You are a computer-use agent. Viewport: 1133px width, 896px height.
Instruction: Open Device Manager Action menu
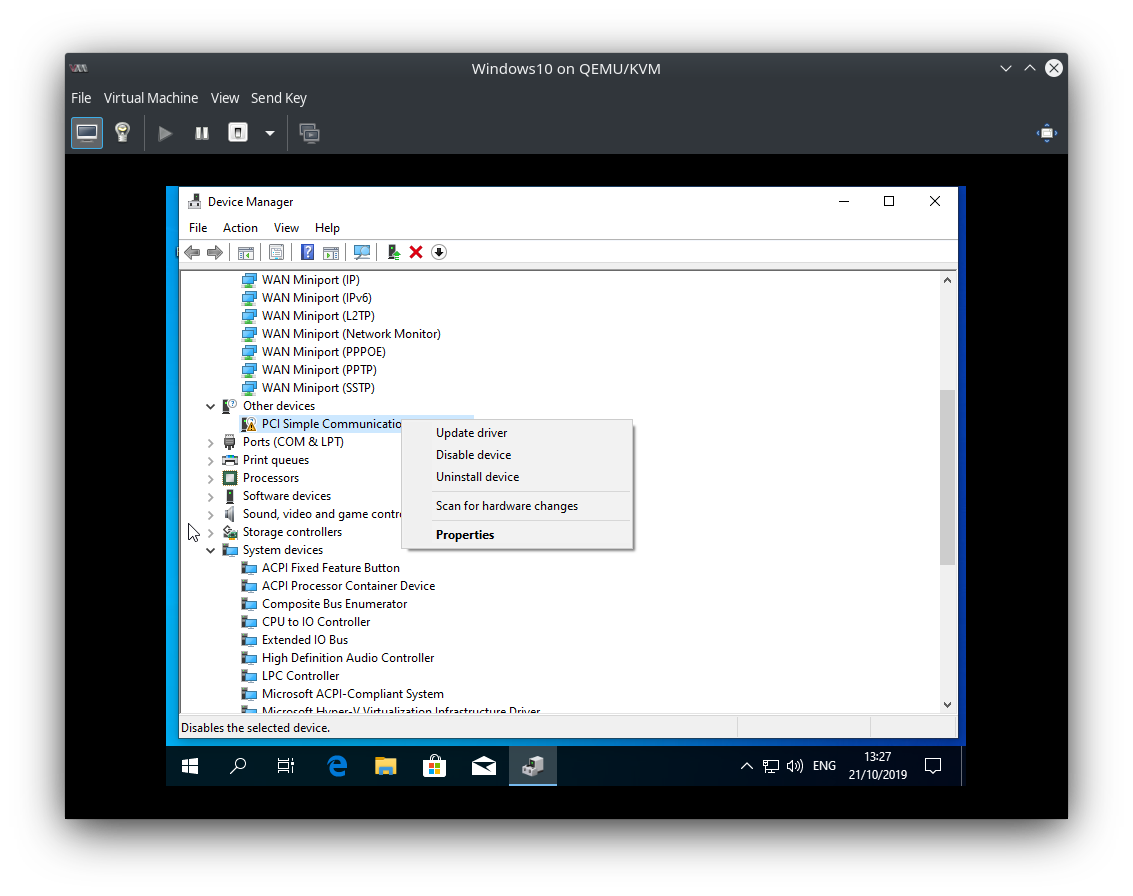[240, 228]
